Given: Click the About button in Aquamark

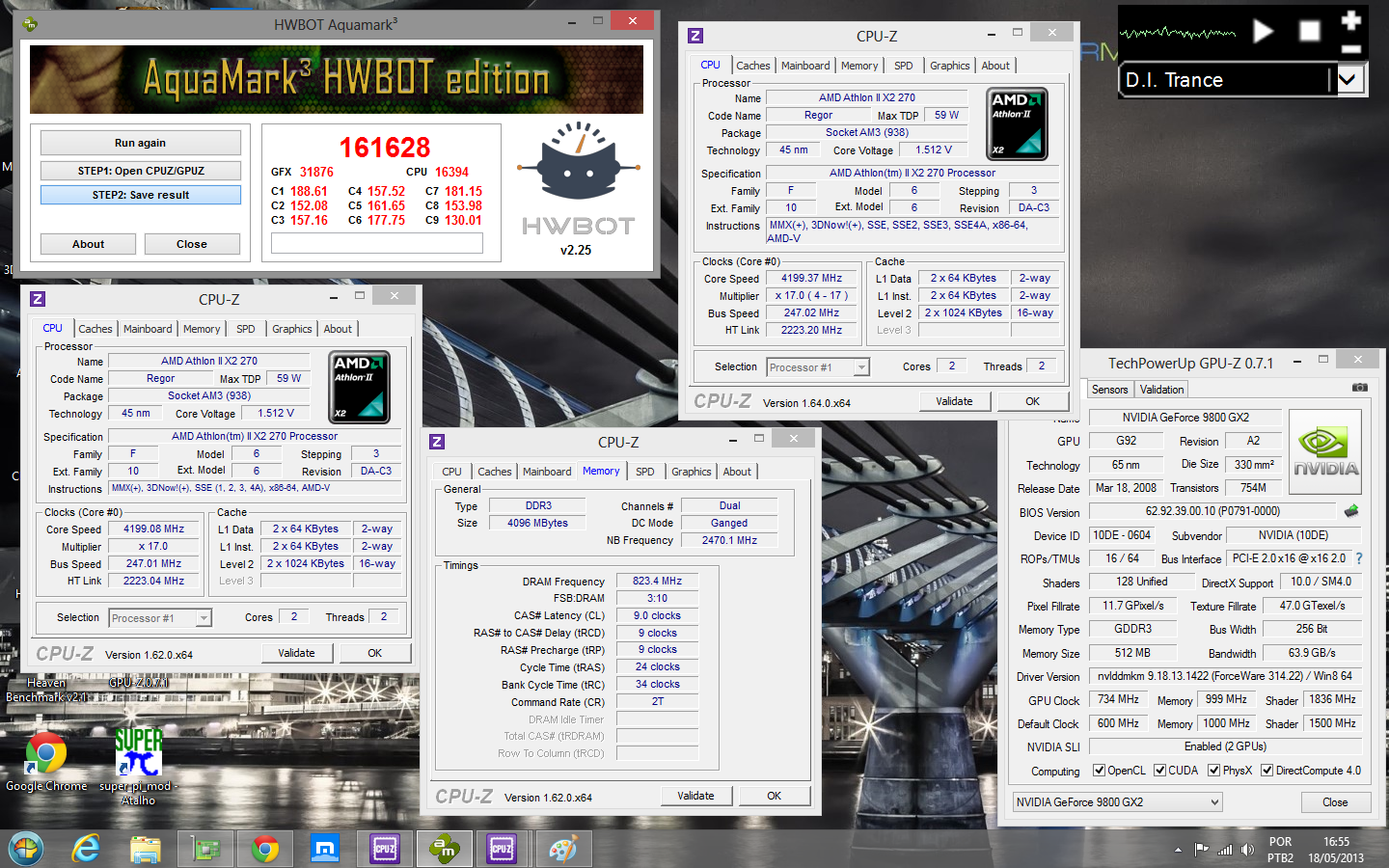Looking at the screenshot, I should pos(89,244).
